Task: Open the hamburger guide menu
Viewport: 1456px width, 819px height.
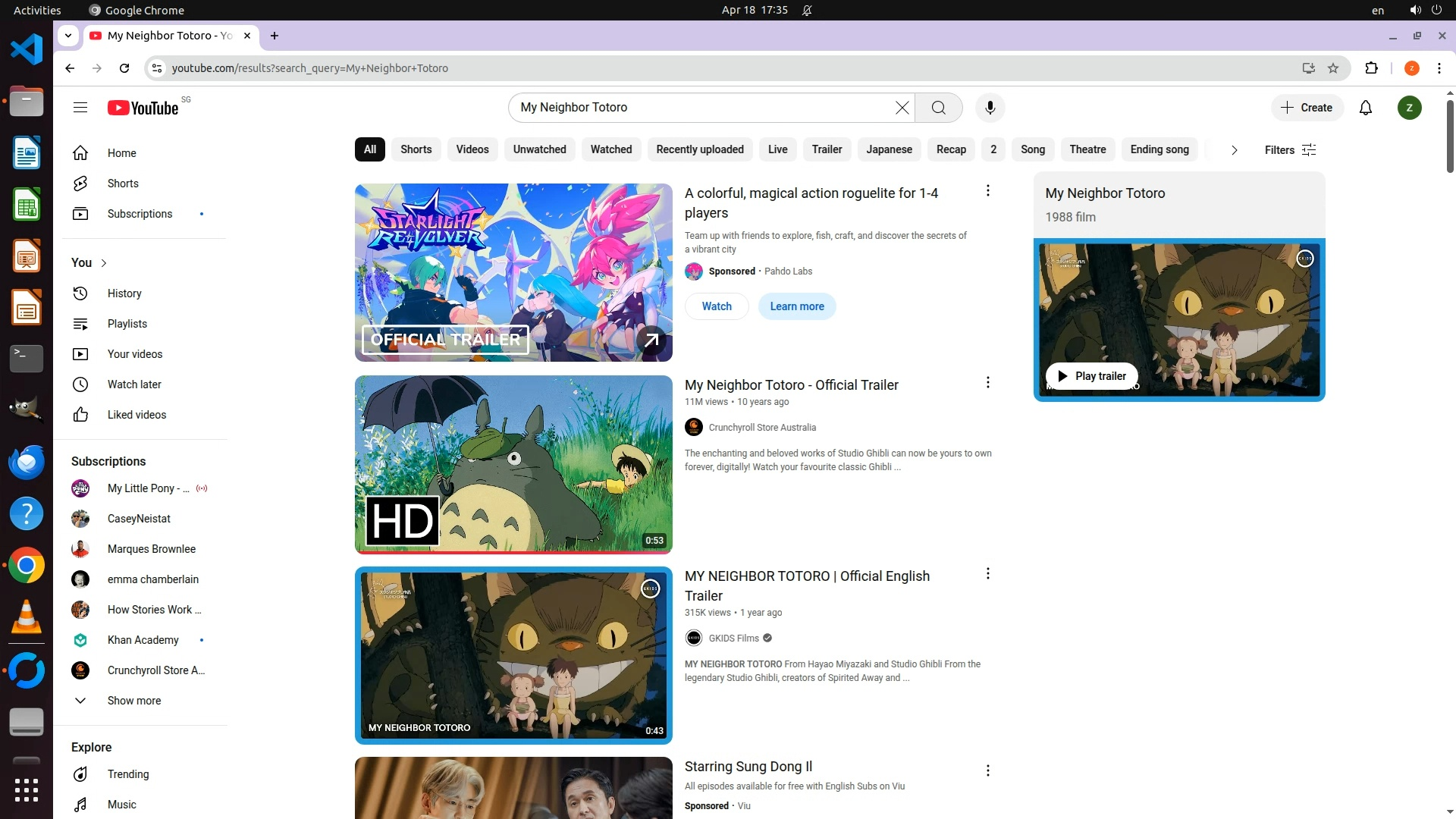Action: click(80, 108)
